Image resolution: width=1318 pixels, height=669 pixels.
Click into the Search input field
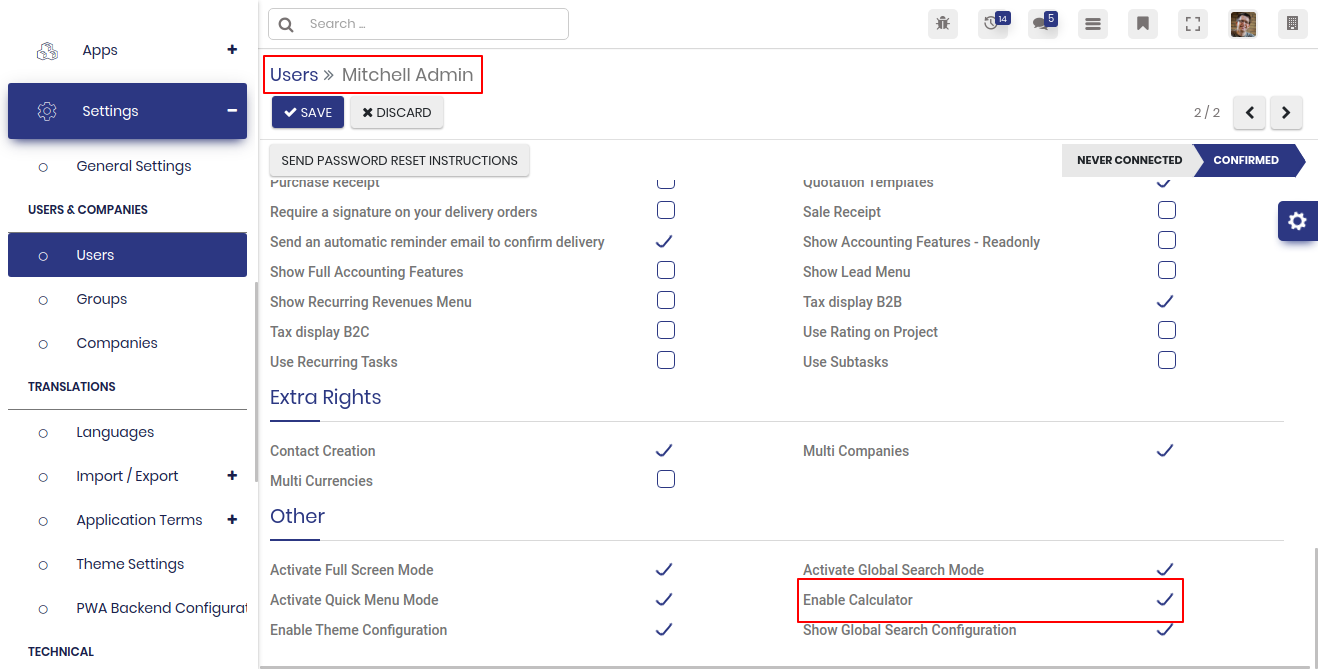tap(419, 24)
